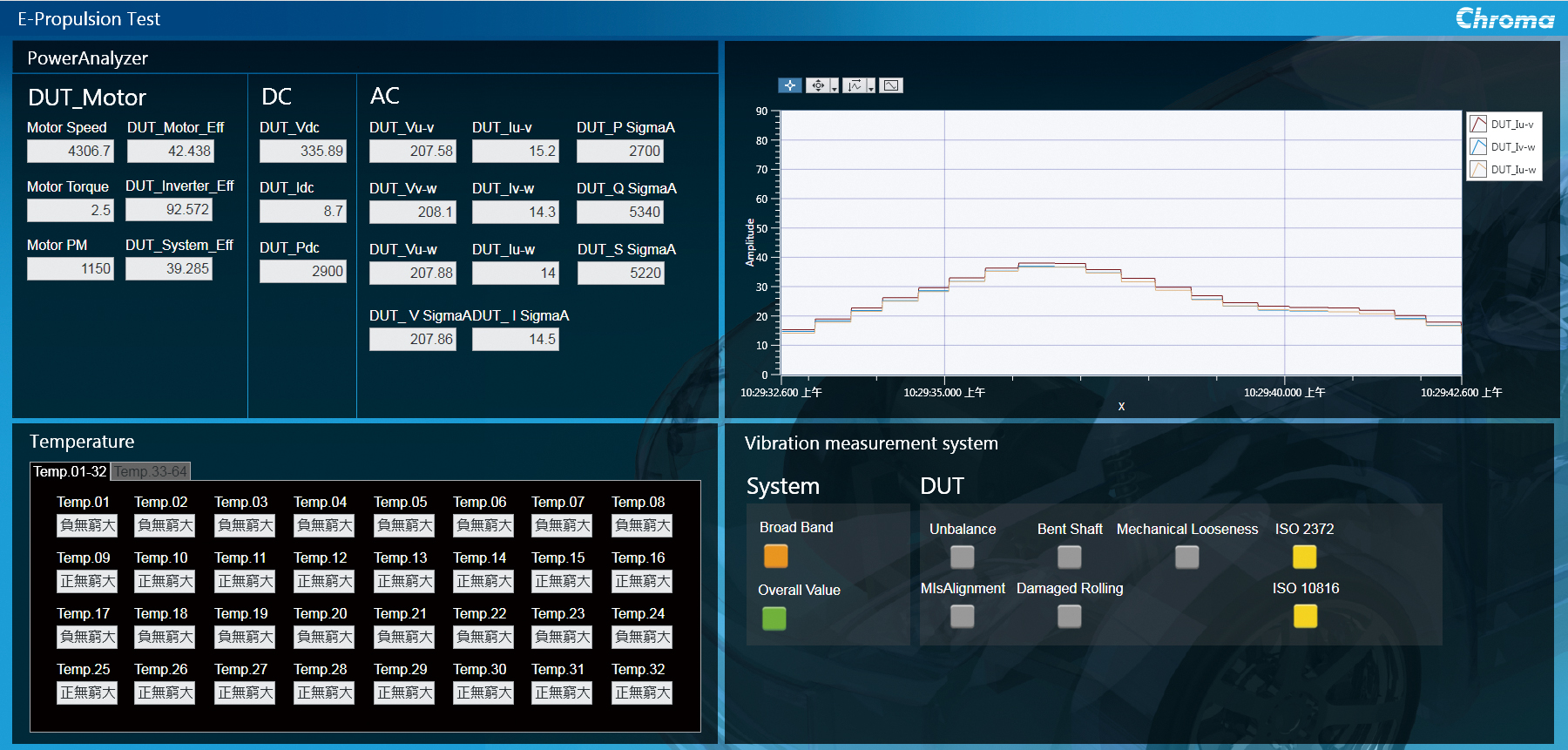Click the waveform display mode icon
This screenshot has height=750, width=1568.
(891, 85)
